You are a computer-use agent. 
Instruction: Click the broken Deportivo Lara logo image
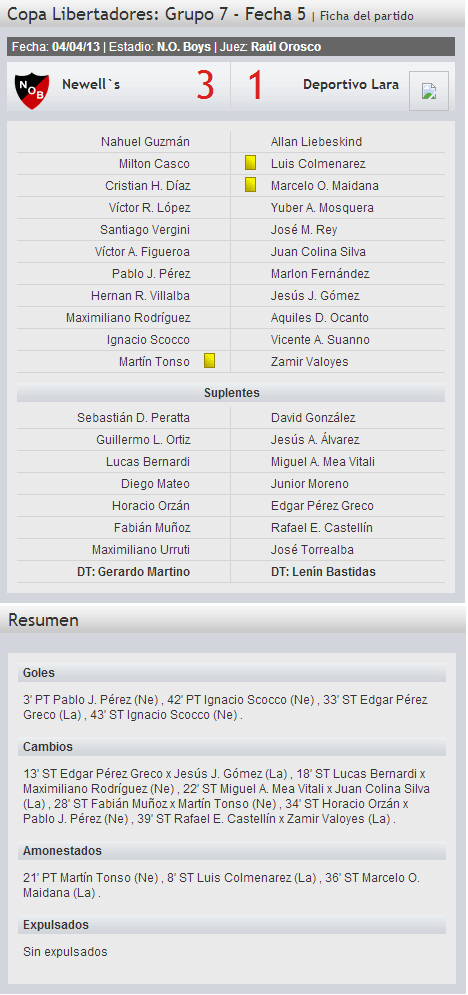[x=429, y=91]
